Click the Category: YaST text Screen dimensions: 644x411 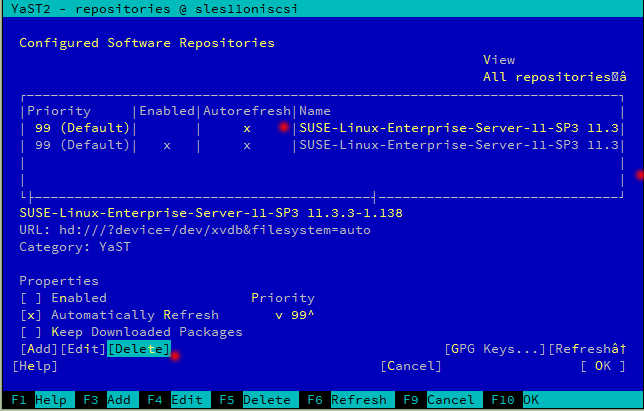pos(75,247)
